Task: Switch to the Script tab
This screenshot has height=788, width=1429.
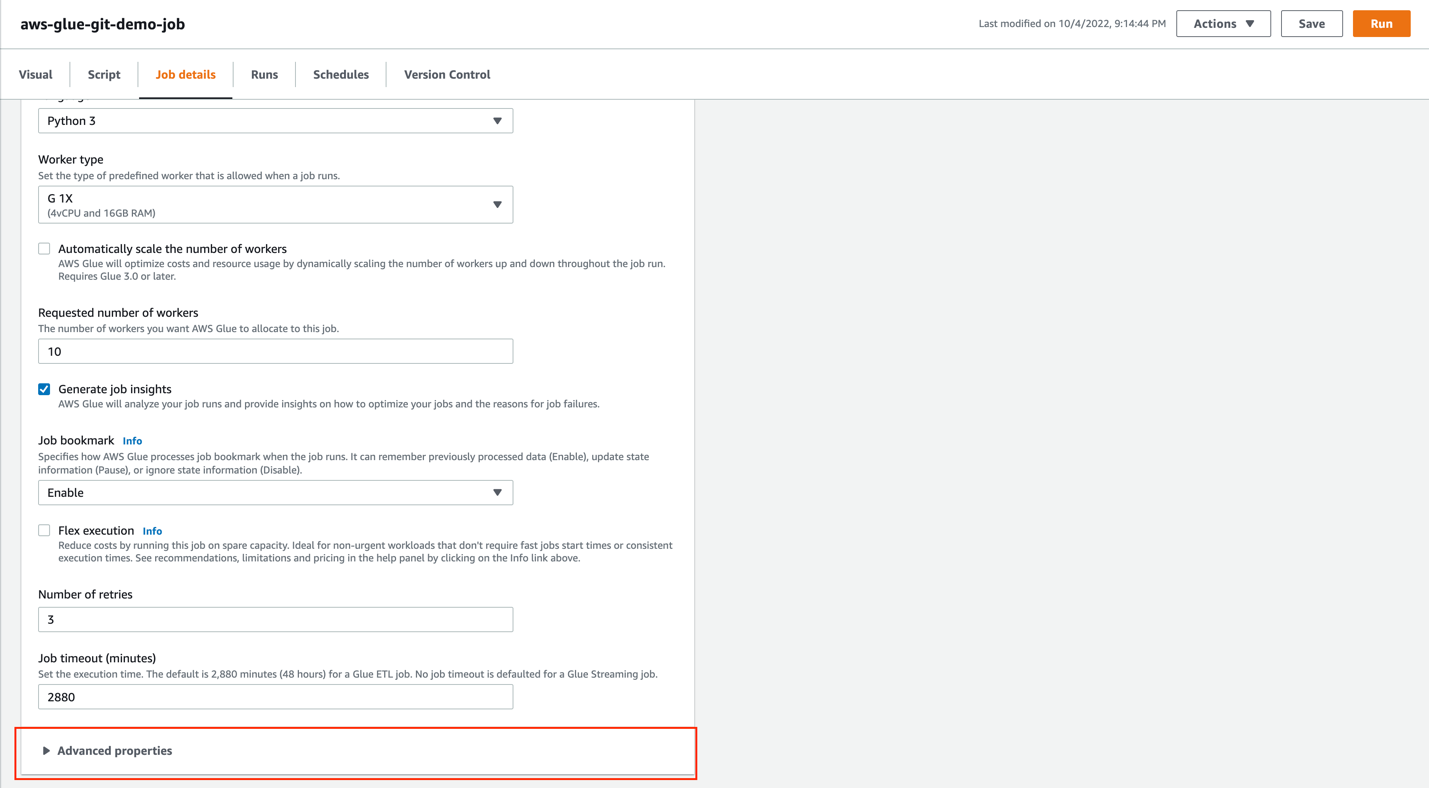Action: pos(104,74)
